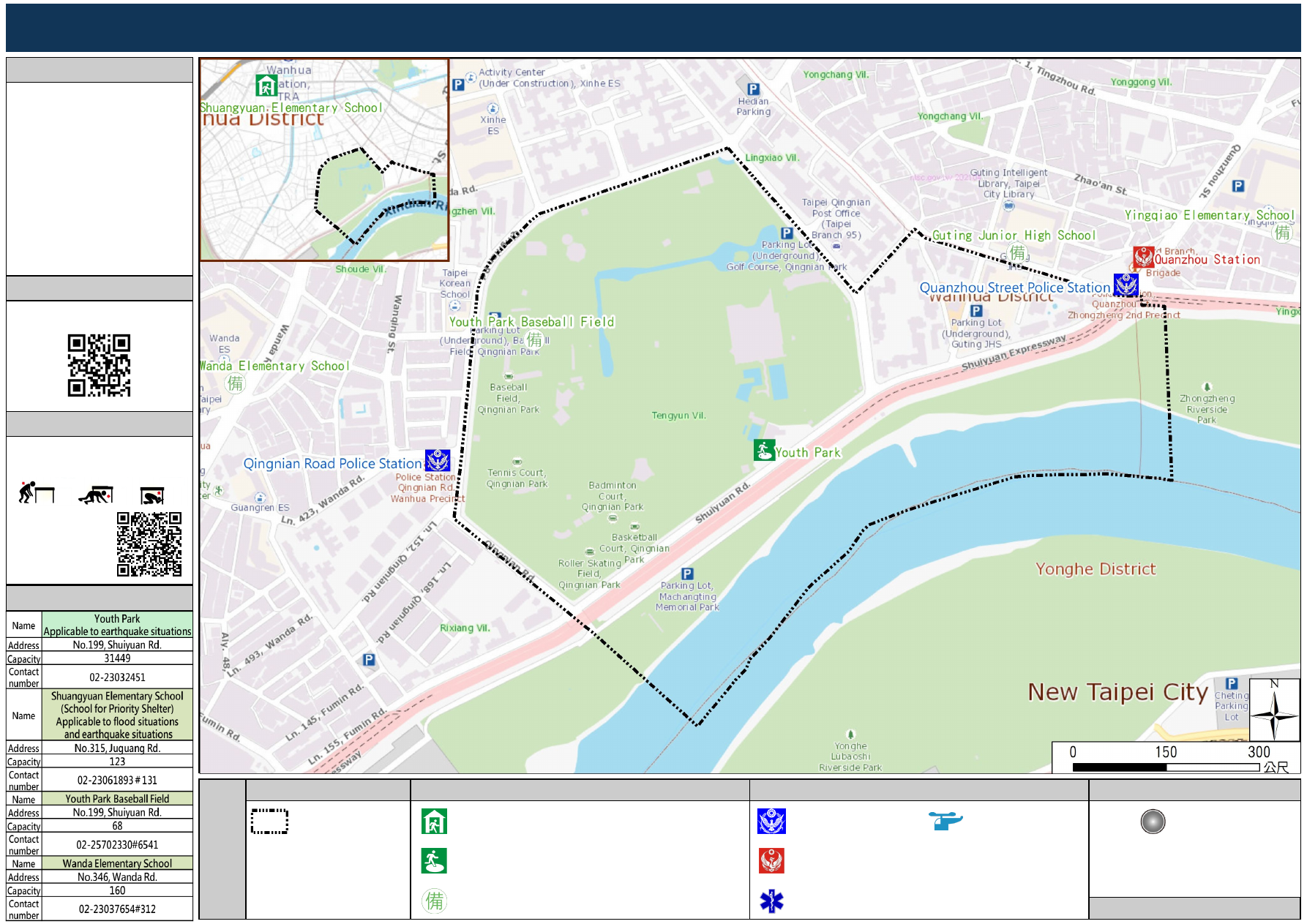Click Guting JHS underground parking P icon

[x=976, y=311]
